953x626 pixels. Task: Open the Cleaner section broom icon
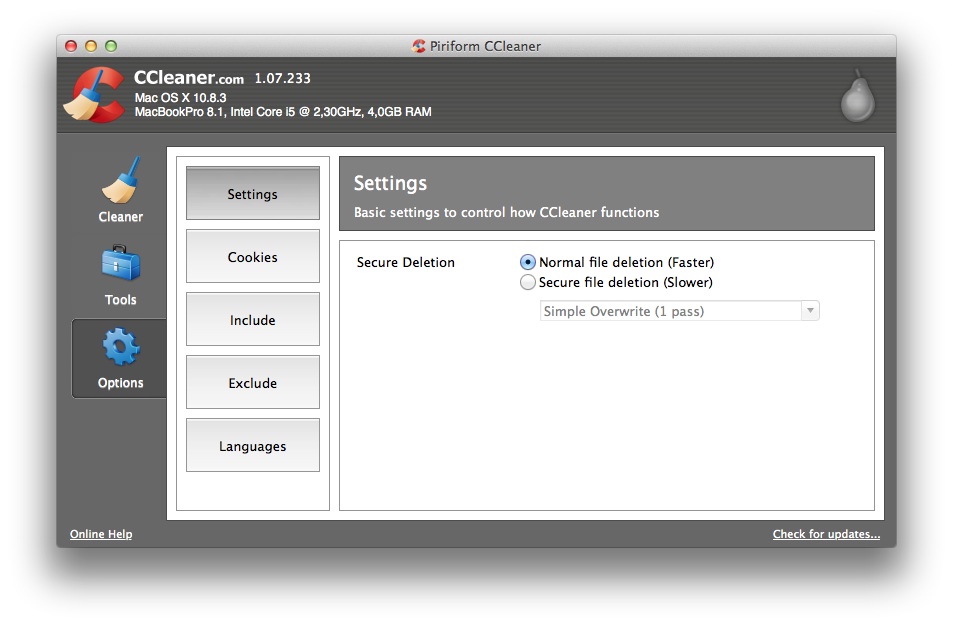120,181
